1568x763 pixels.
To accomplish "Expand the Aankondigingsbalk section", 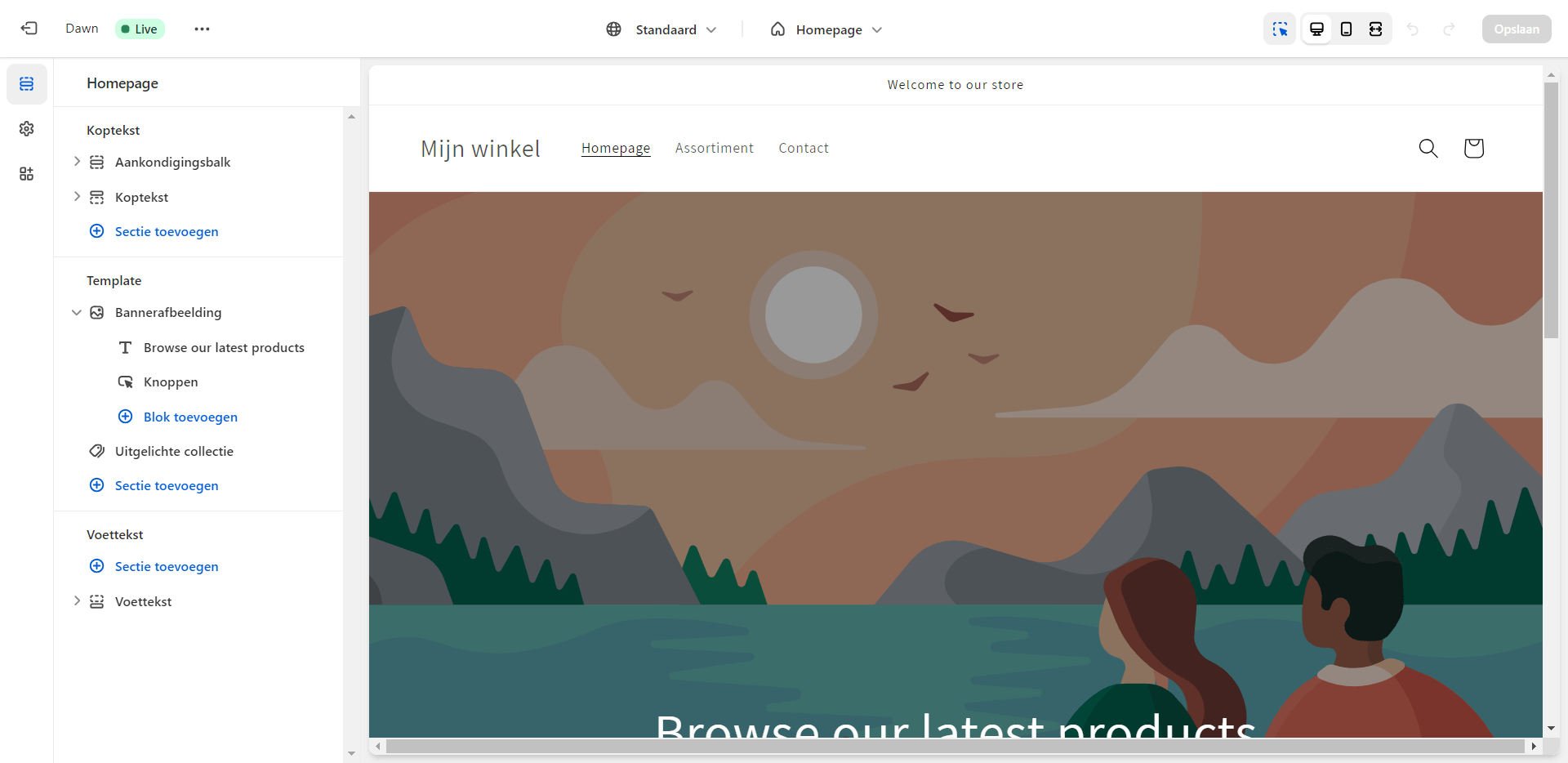I will coord(77,162).
